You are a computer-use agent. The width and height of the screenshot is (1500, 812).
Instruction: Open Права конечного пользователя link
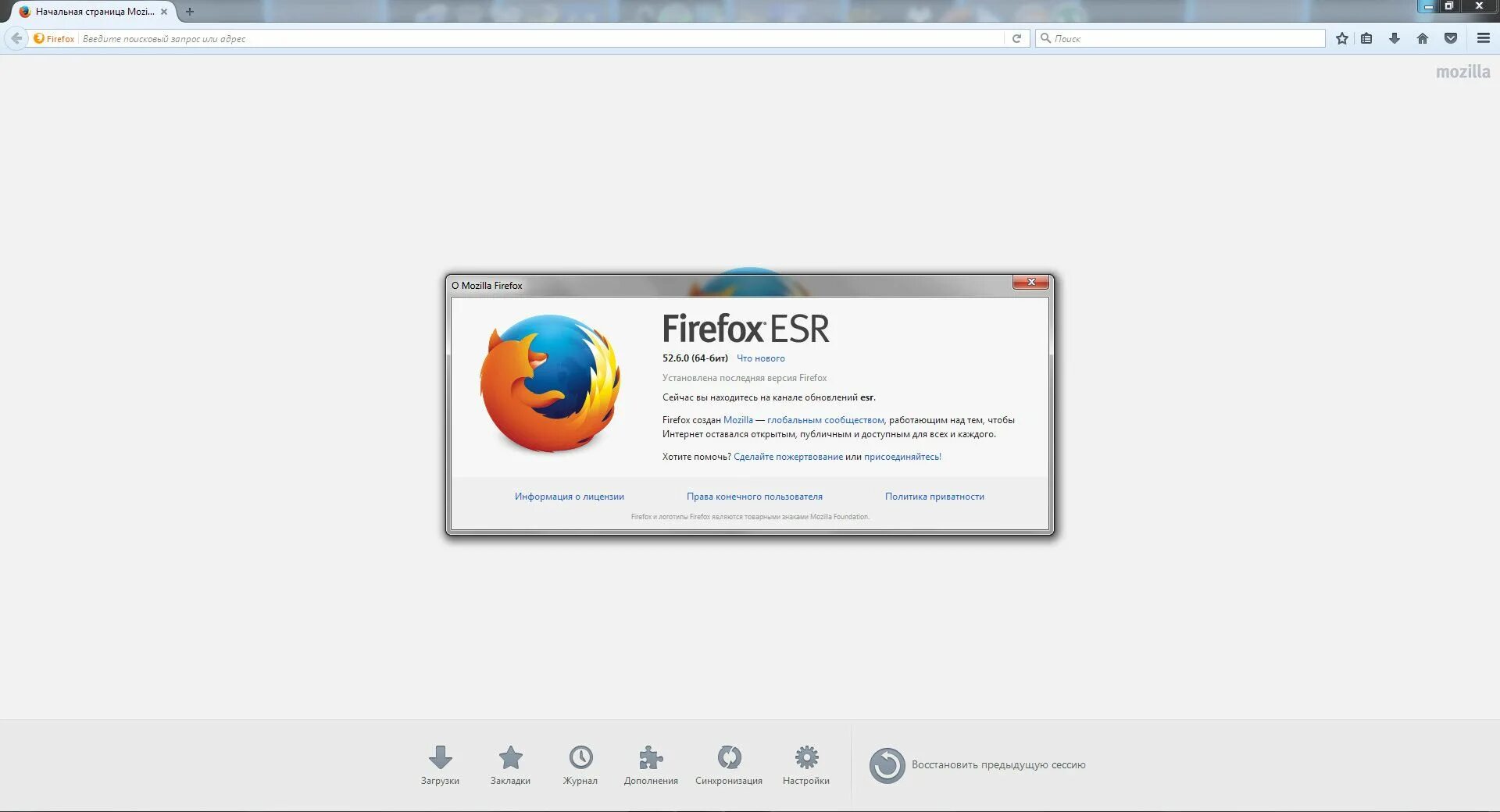tap(754, 497)
